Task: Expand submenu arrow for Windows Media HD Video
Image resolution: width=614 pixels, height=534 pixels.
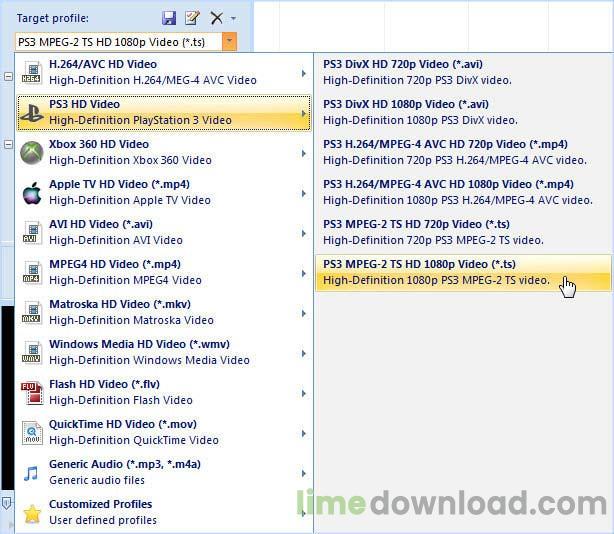Action: click(303, 353)
